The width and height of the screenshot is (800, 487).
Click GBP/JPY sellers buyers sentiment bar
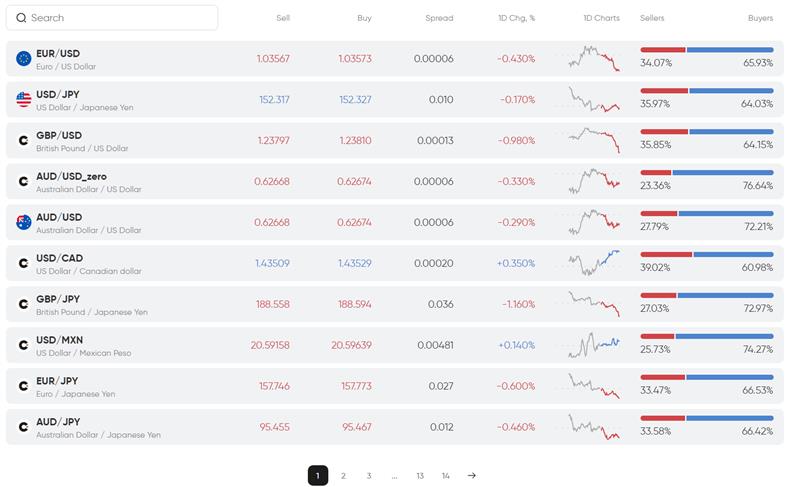pyautogui.click(x=706, y=295)
